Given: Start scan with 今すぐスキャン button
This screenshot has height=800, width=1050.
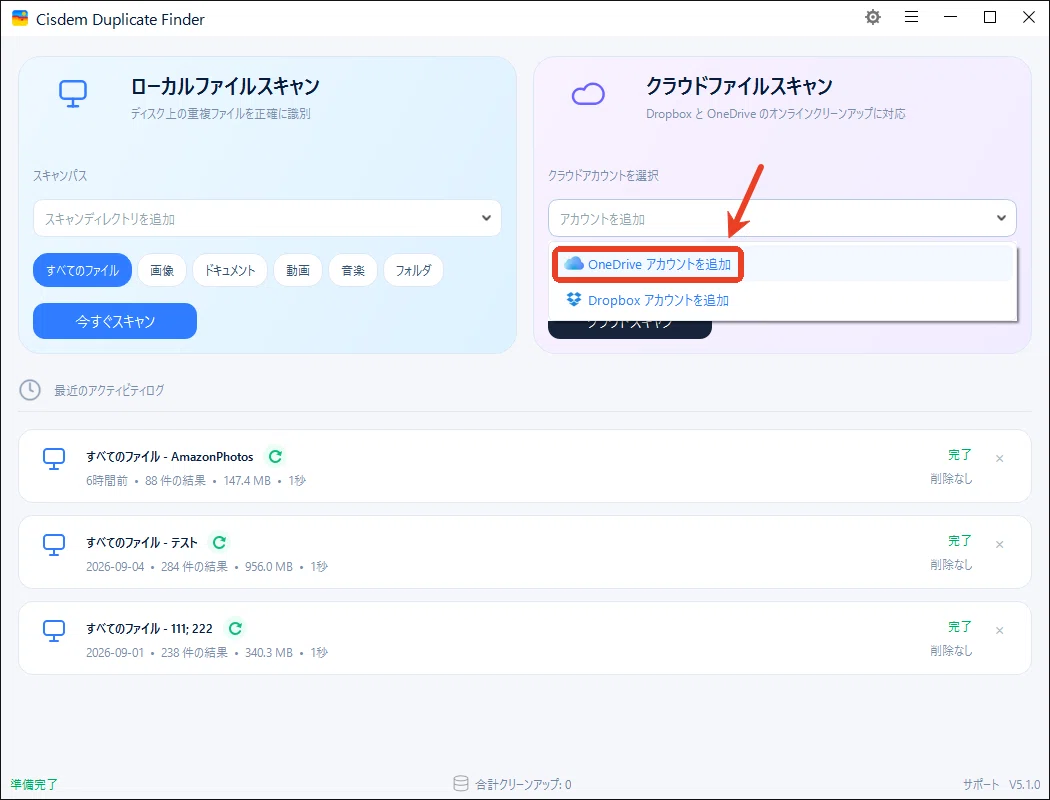Looking at the screenshot, I should point(115,321).
